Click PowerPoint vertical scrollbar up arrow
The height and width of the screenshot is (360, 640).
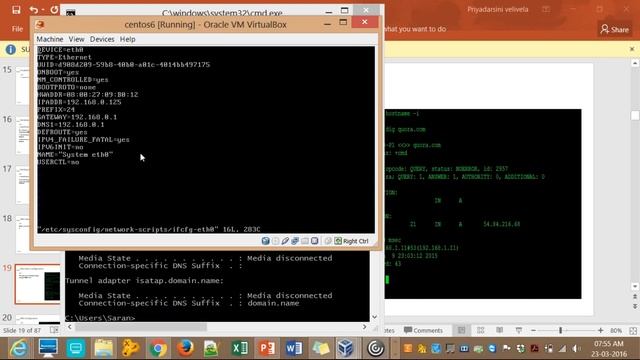pyautogui.click(x=635, y=63)
